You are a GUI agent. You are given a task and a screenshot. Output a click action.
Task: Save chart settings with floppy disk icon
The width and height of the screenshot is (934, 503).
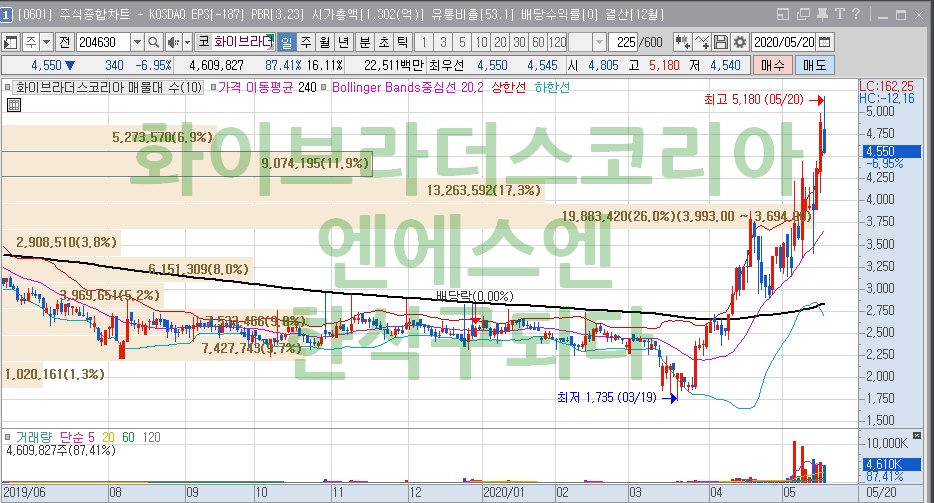(721, 42)
